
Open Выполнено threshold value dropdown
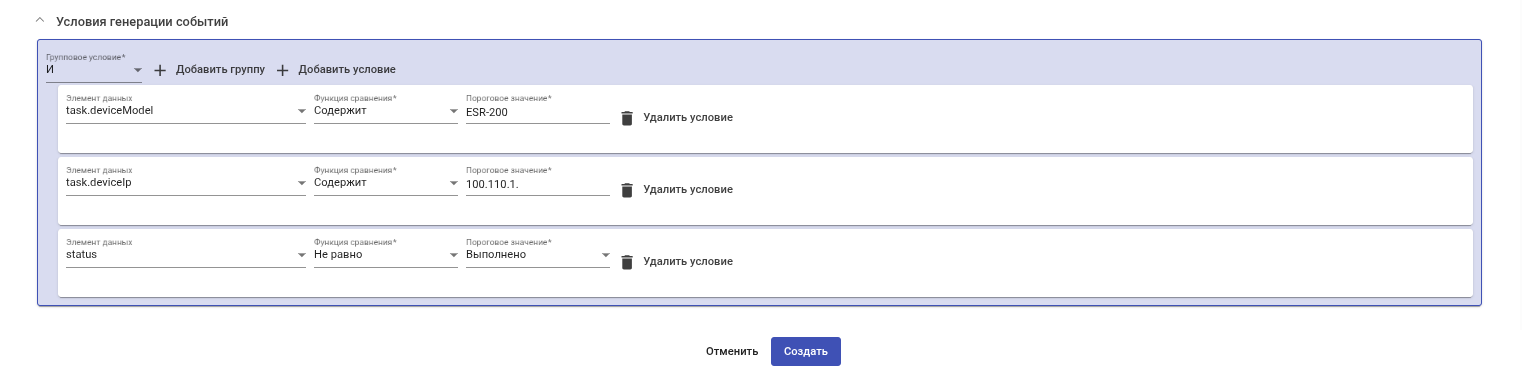coord(538,255)
